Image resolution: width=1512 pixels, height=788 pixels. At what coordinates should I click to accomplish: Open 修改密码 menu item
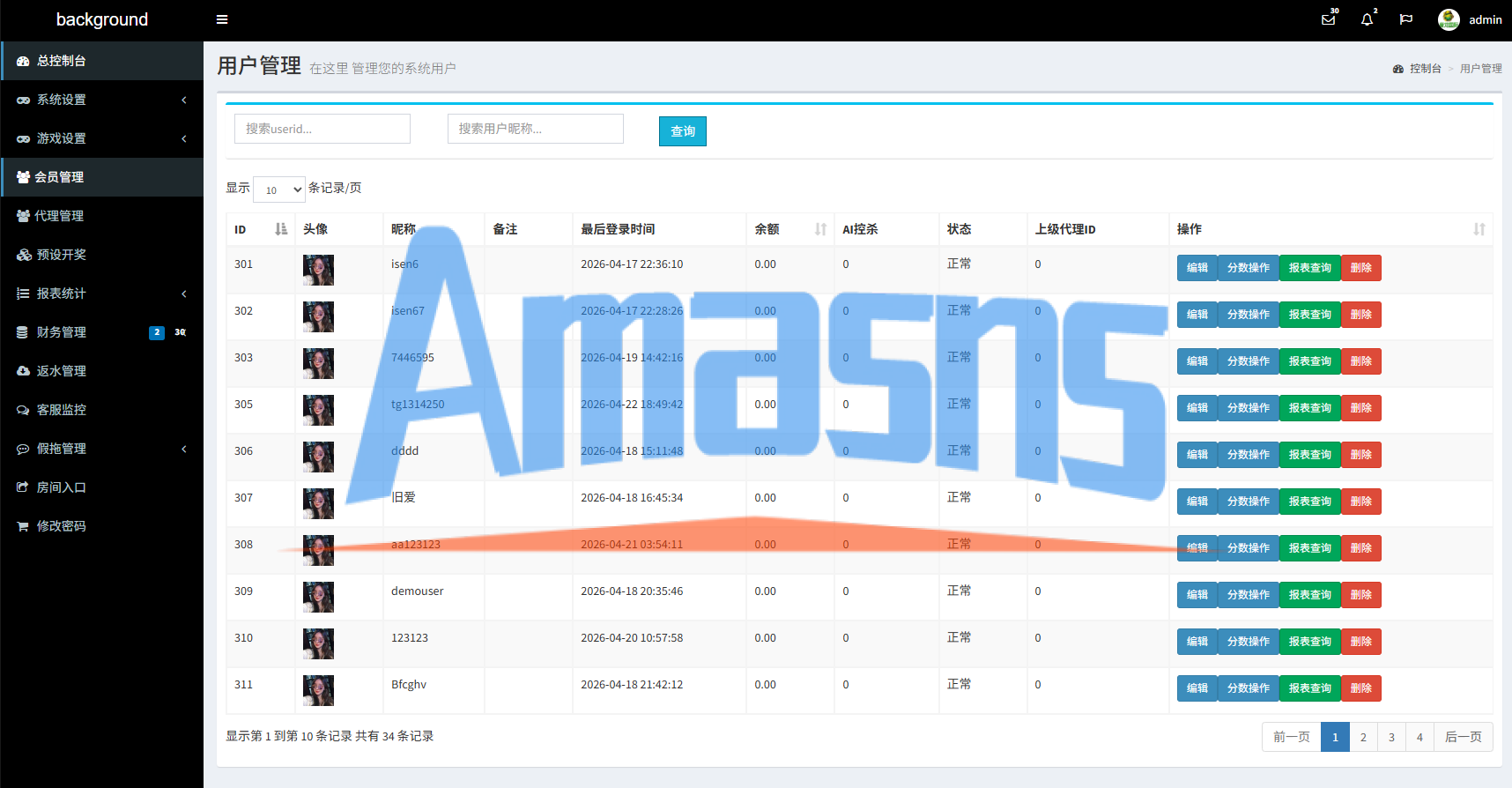coord(102,526)
